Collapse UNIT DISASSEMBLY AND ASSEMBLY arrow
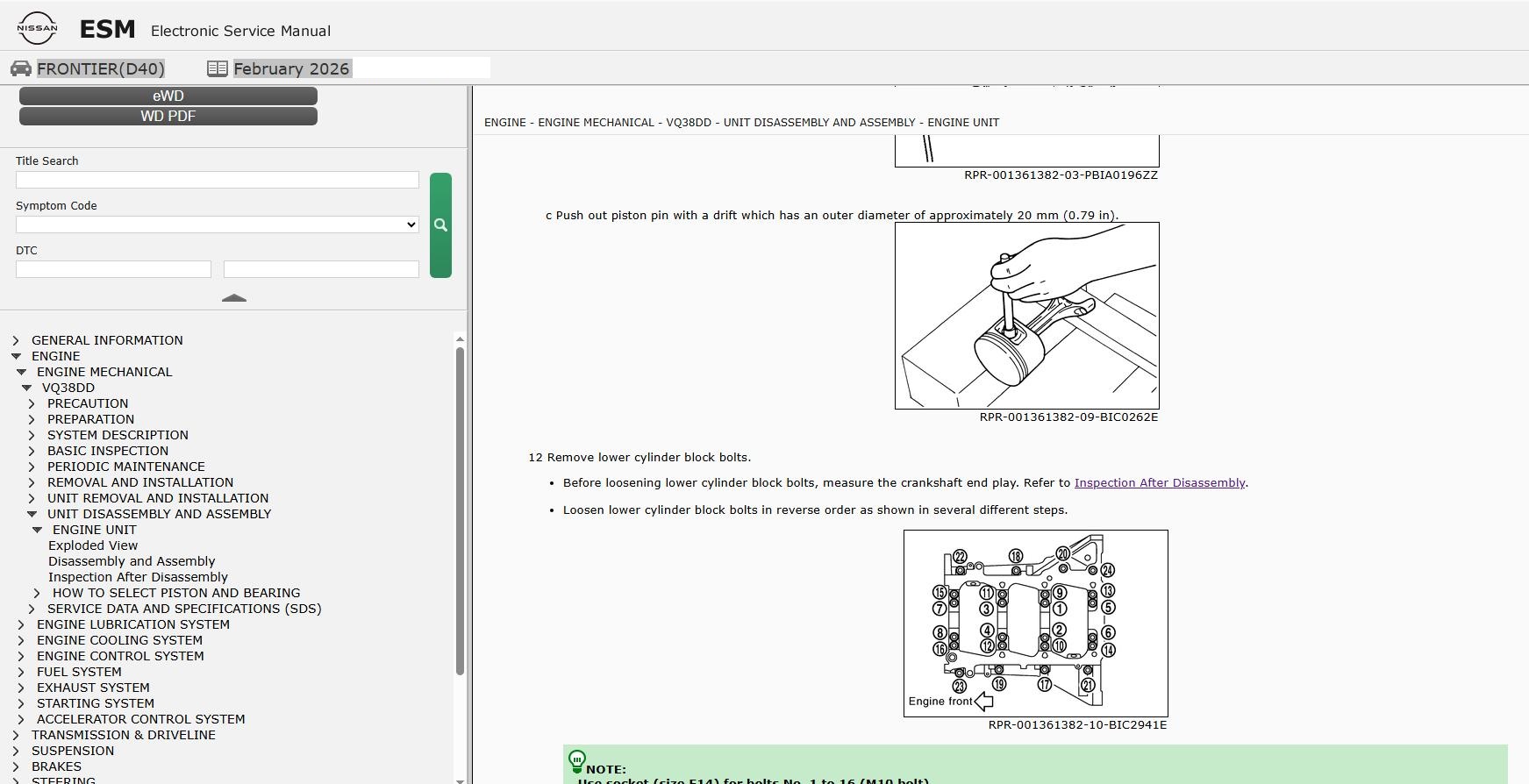Image resolution: width=1529 pixels, height=784 pixels. (32, 514)
